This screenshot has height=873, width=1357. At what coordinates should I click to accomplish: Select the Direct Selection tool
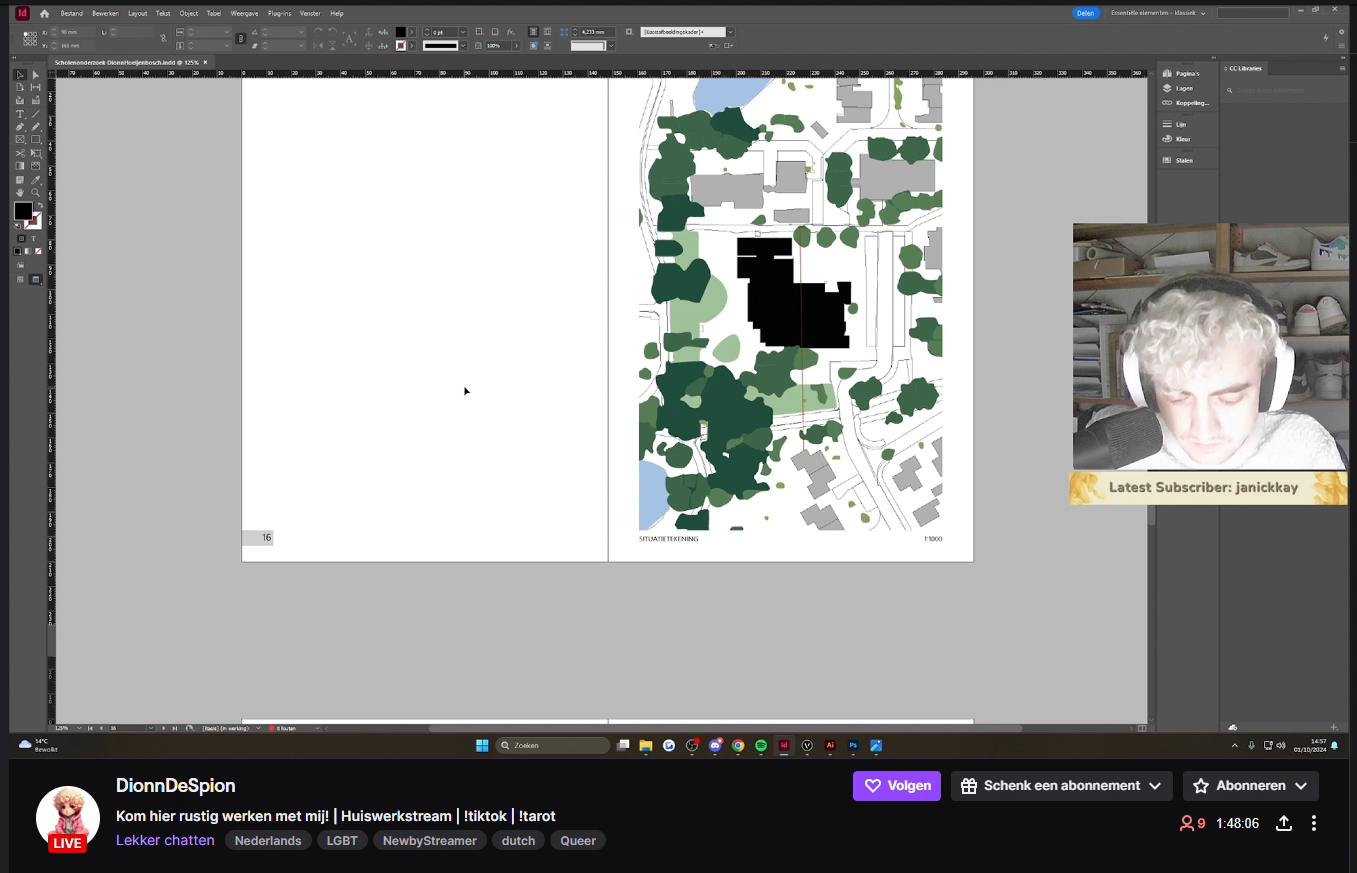36,75
